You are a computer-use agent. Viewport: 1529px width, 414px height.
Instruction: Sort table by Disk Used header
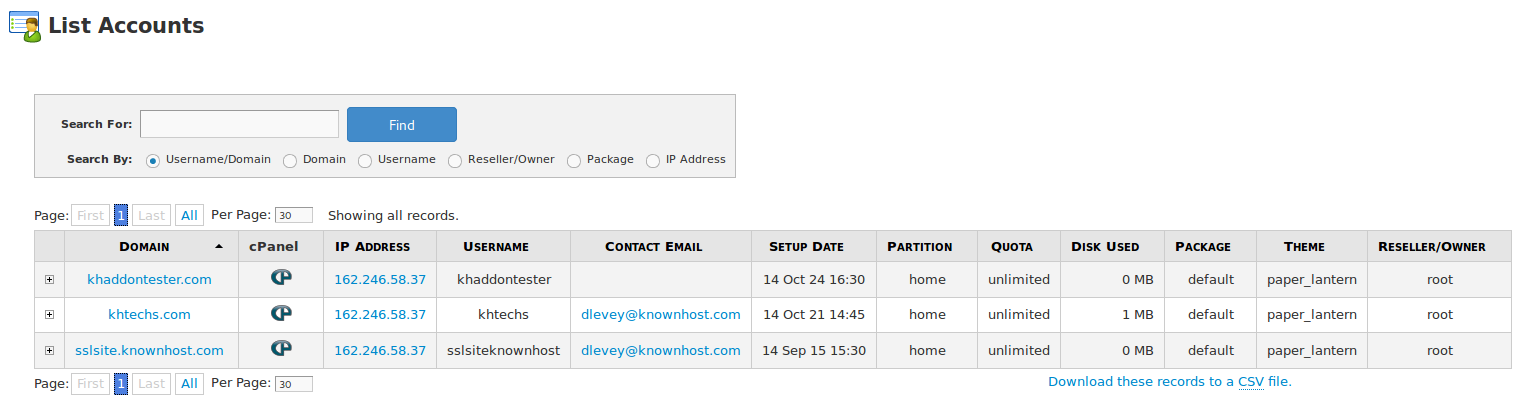tap(1105, 246)
